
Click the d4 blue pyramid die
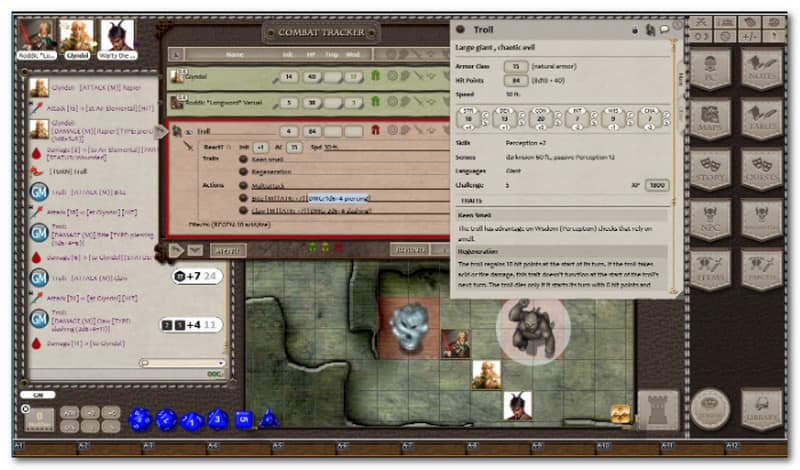point(269,418)
